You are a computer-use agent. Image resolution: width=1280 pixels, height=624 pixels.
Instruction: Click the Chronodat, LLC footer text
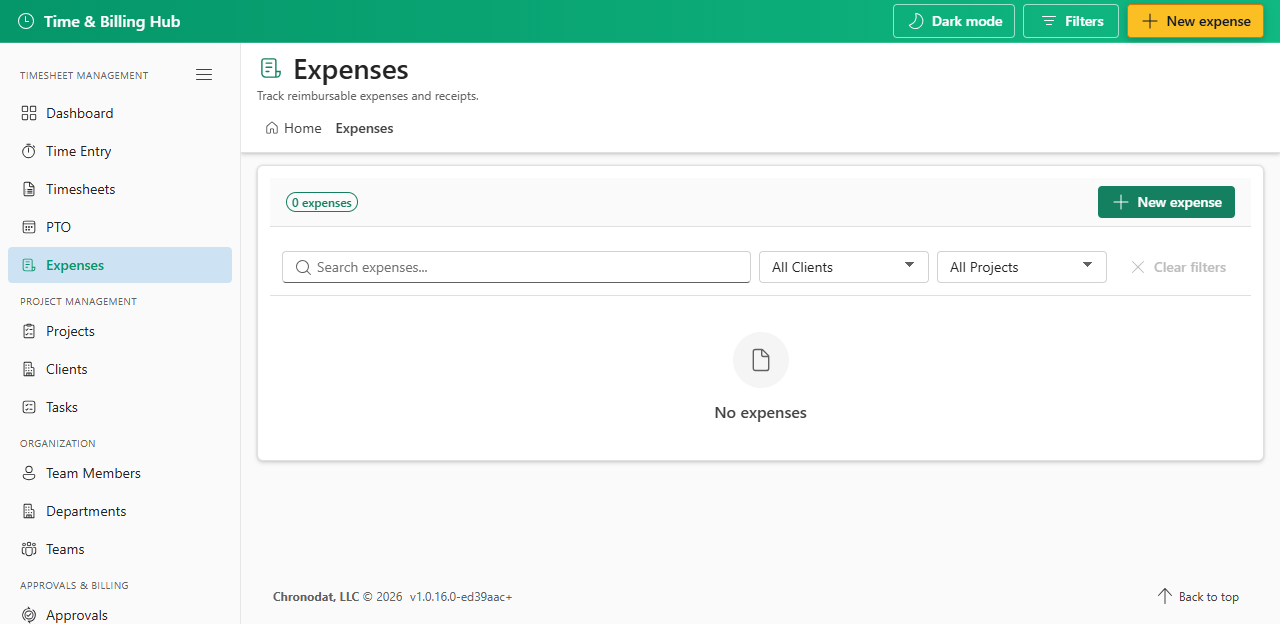tap(316, 596)
